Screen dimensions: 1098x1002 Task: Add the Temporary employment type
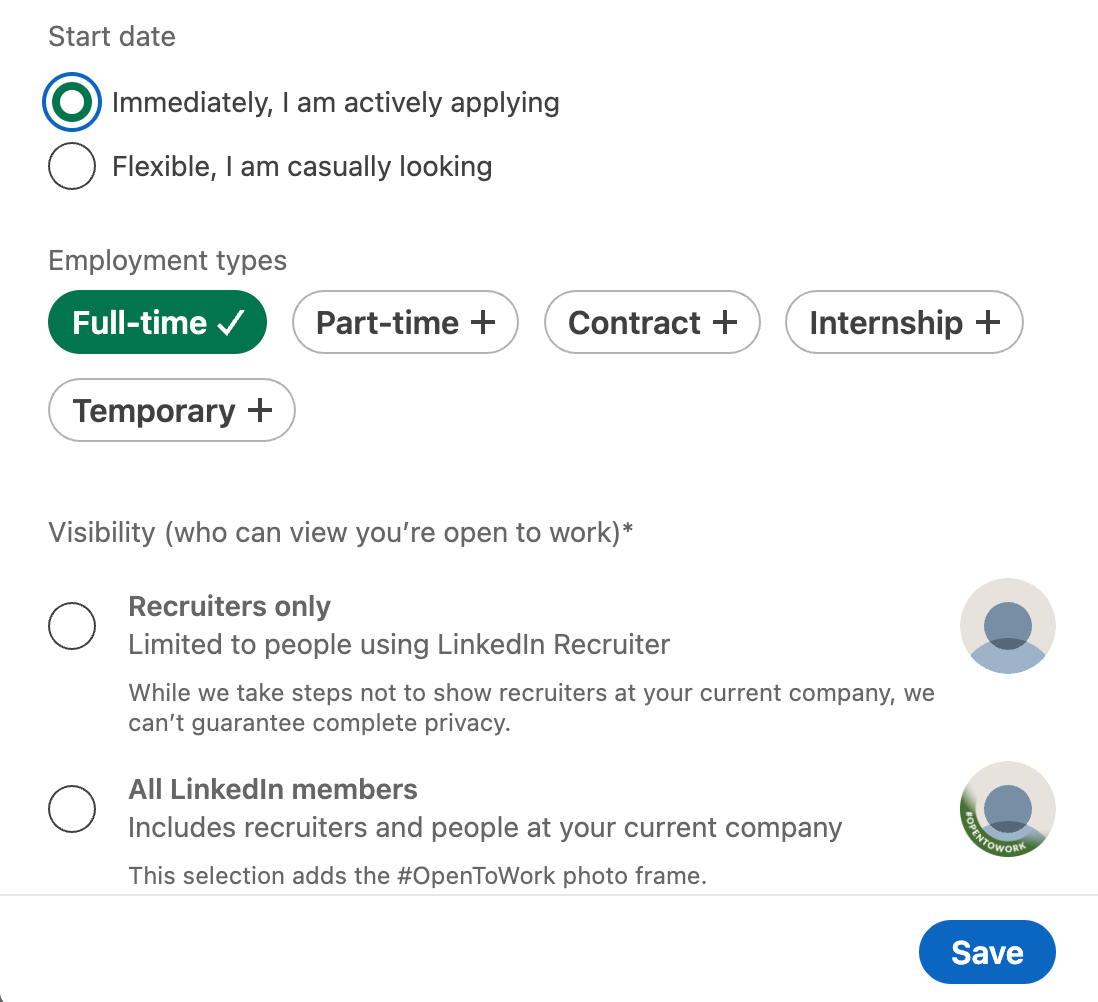[171, 410]
